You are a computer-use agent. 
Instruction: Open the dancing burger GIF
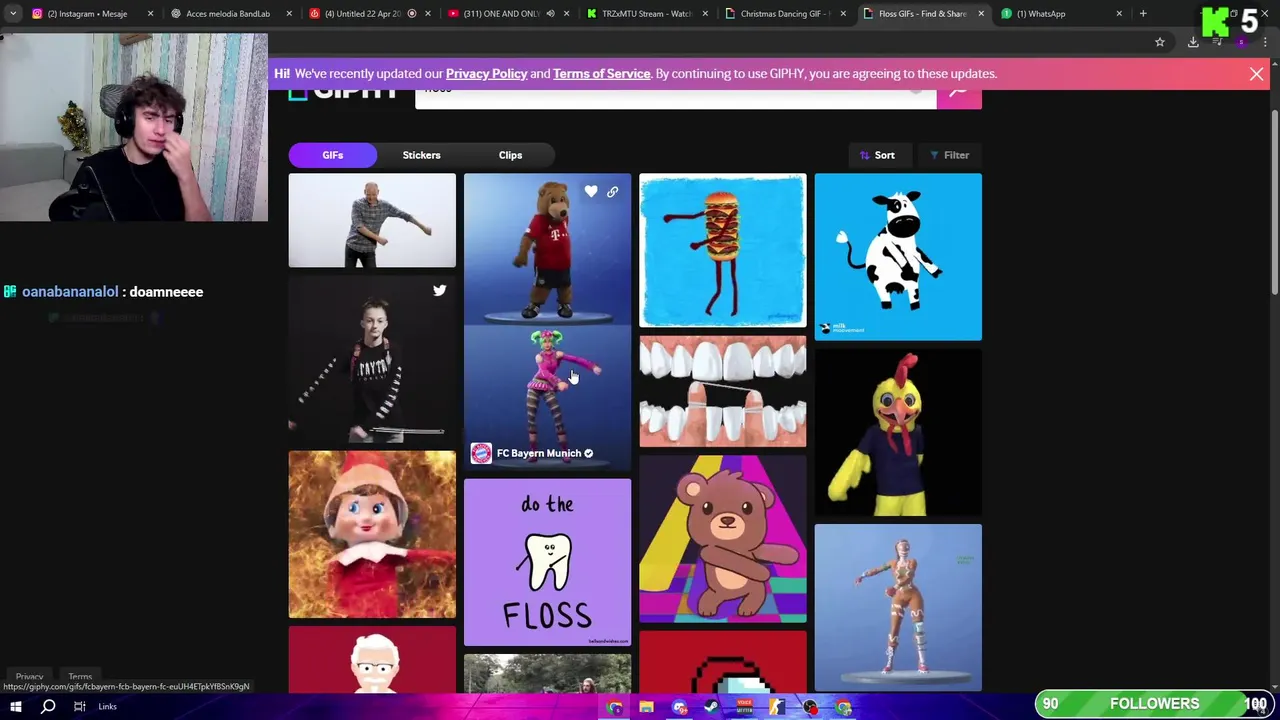pyautogui.click(x=722, y=251)
